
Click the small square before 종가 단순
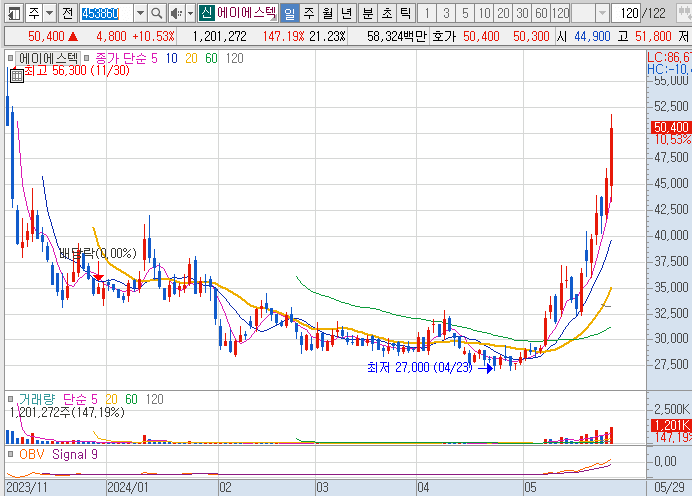86,58
